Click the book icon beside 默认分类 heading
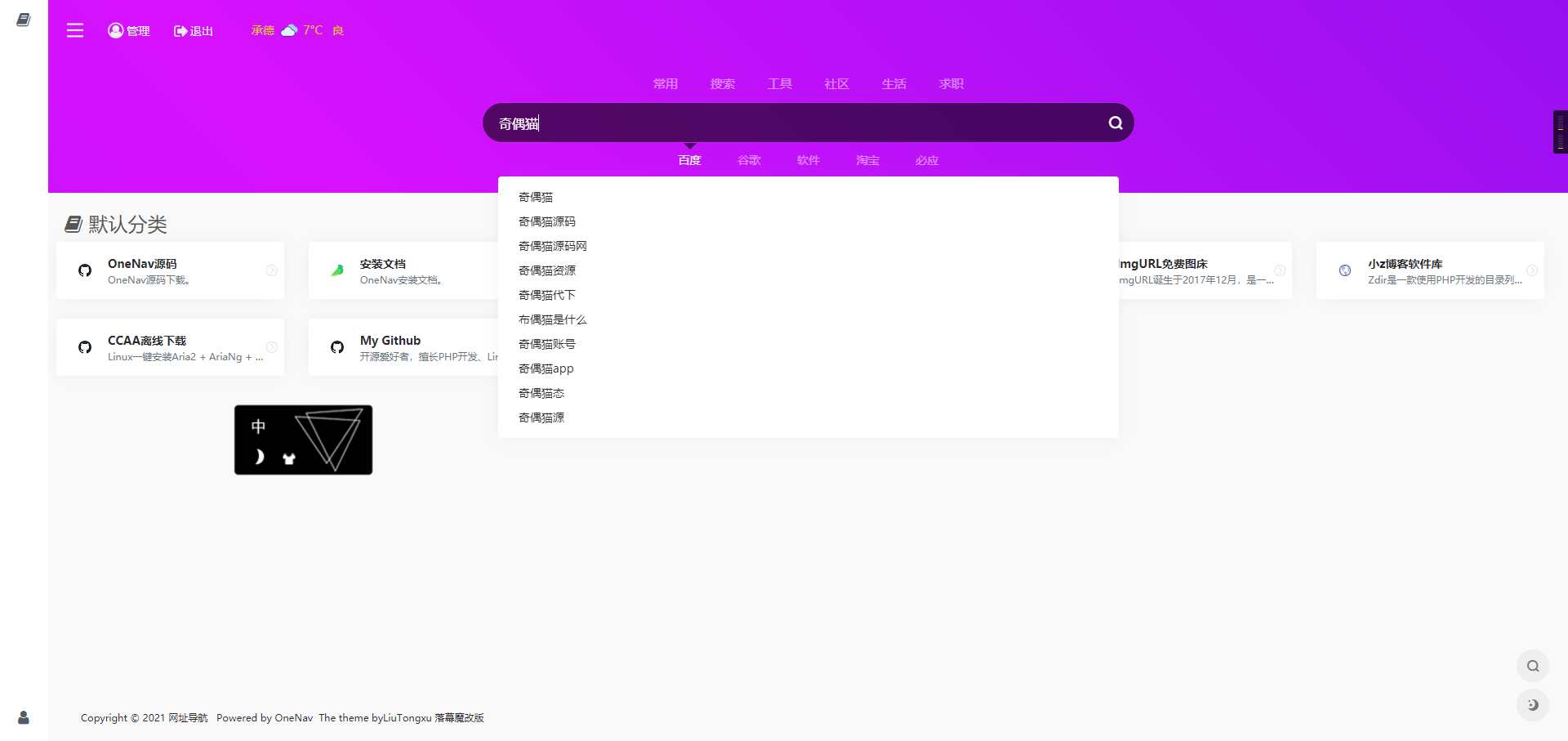1568x741 pixels. pos(73,224)
